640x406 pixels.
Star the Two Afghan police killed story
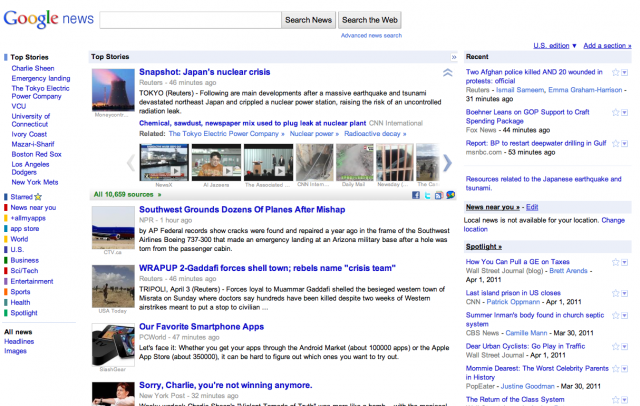tap(616, 72)
